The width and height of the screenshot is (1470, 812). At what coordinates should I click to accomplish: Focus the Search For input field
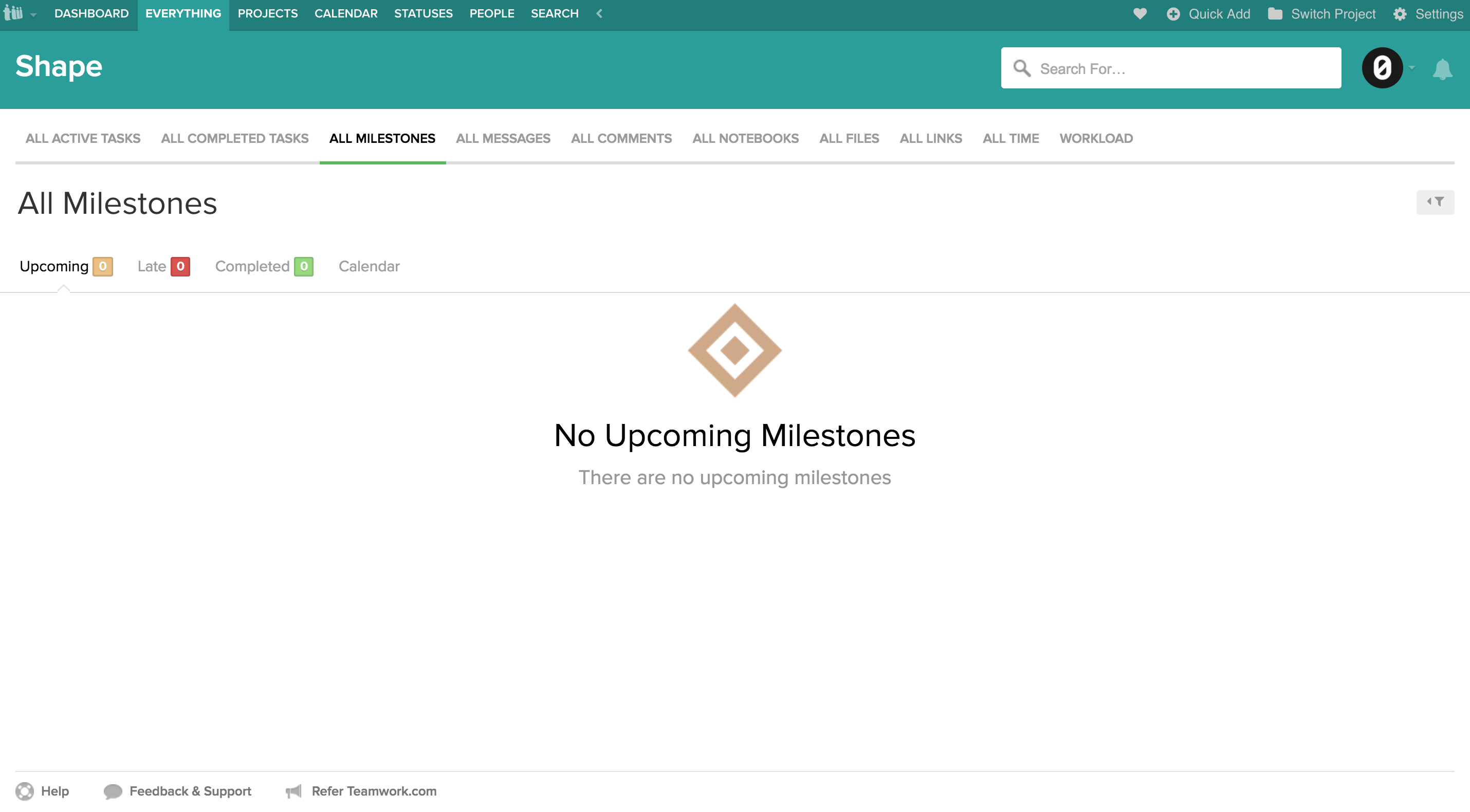pyautogui.click(x=1171, y=68)
